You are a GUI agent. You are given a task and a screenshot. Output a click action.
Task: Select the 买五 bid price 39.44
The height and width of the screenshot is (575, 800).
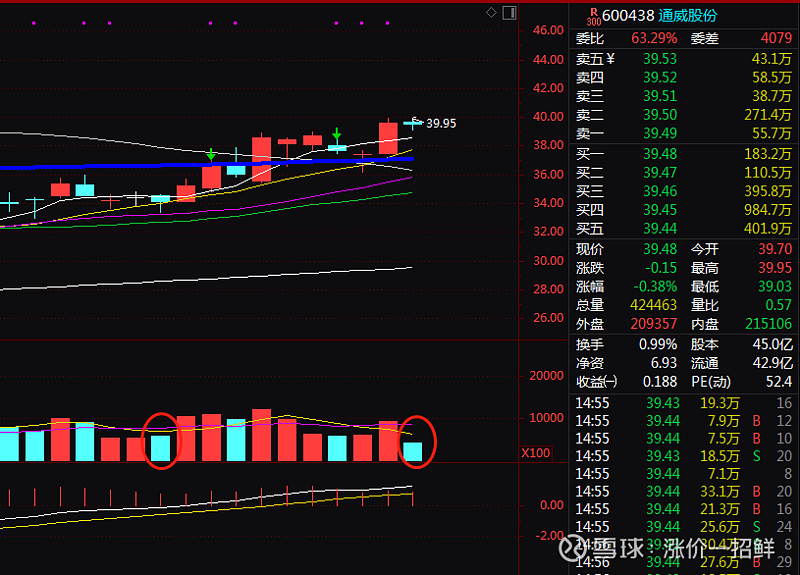(660, 229)
